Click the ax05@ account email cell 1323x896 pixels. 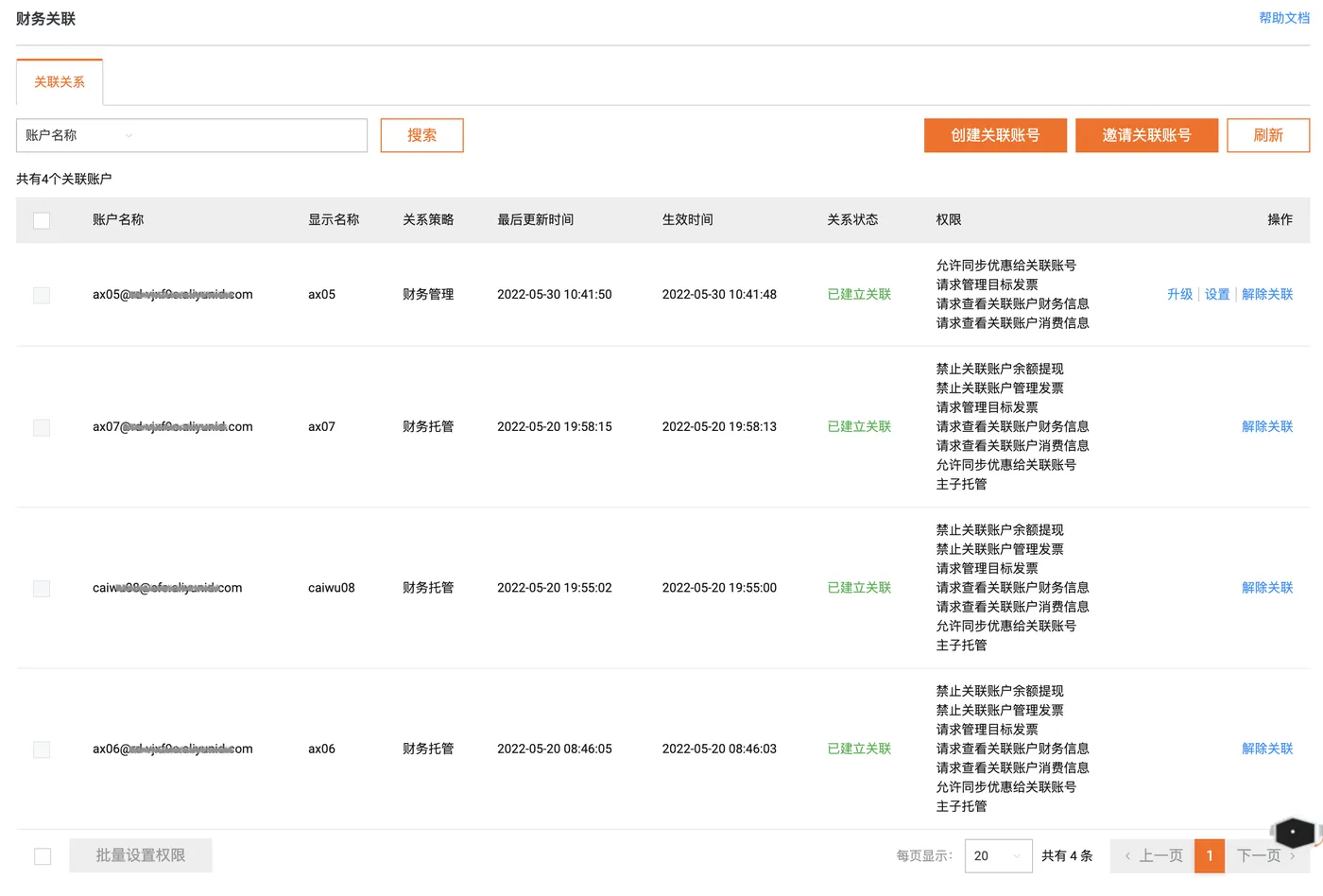tap(173, 294)
